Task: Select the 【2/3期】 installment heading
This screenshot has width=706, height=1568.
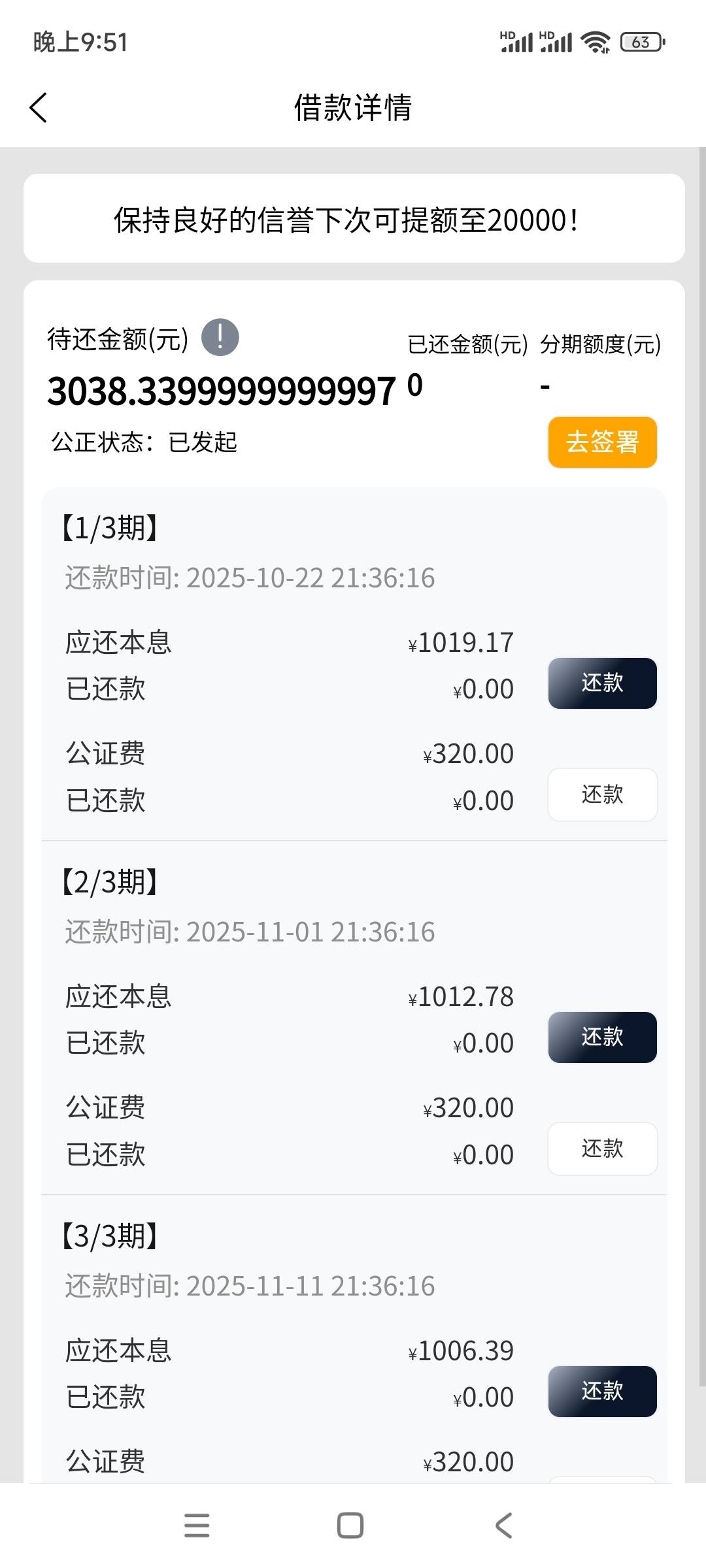Action: pos(110,882)
